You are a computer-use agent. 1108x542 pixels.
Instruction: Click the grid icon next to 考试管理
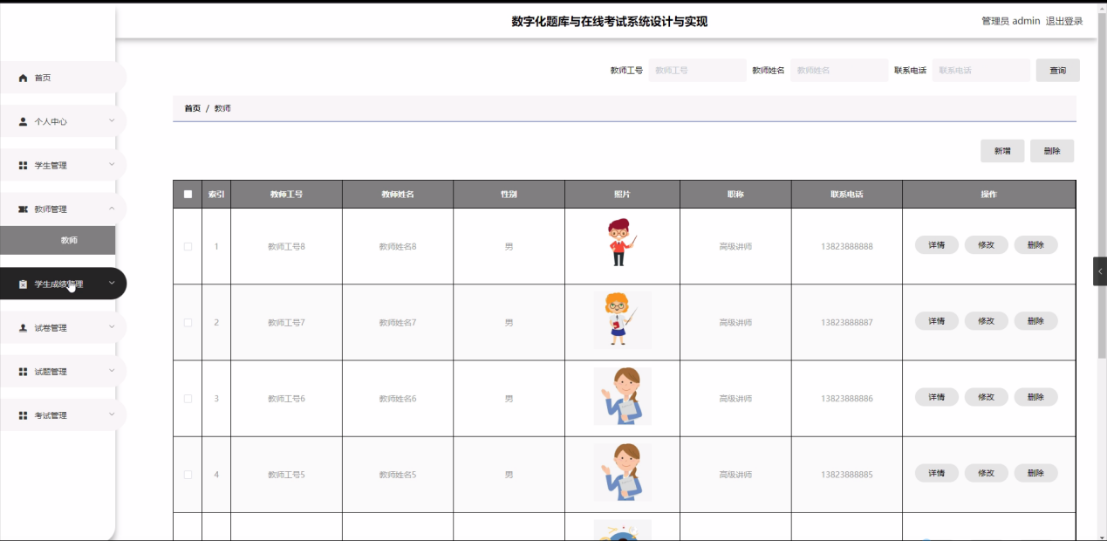pyautogui.click(x=23, y=416)
